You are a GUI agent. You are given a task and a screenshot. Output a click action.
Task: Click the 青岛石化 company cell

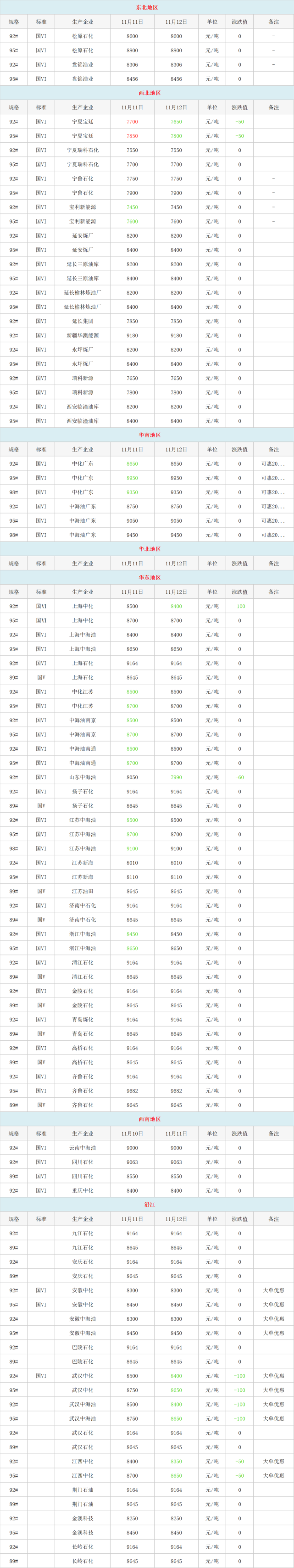pyautogui.click(x=83, y=1033)
